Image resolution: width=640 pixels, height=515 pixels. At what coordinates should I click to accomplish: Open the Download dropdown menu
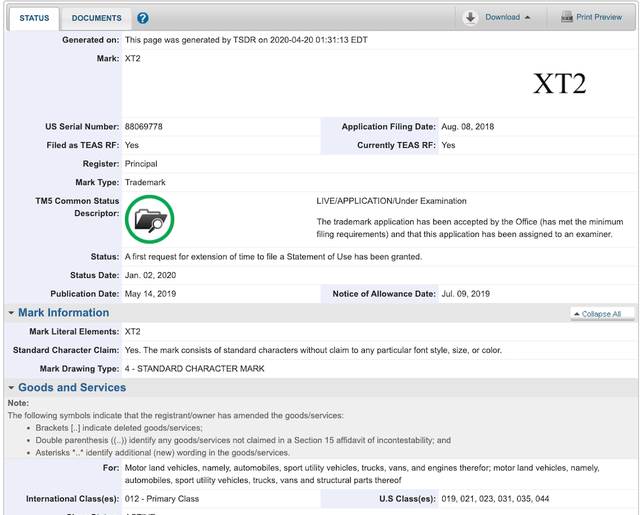pos(507,17)
